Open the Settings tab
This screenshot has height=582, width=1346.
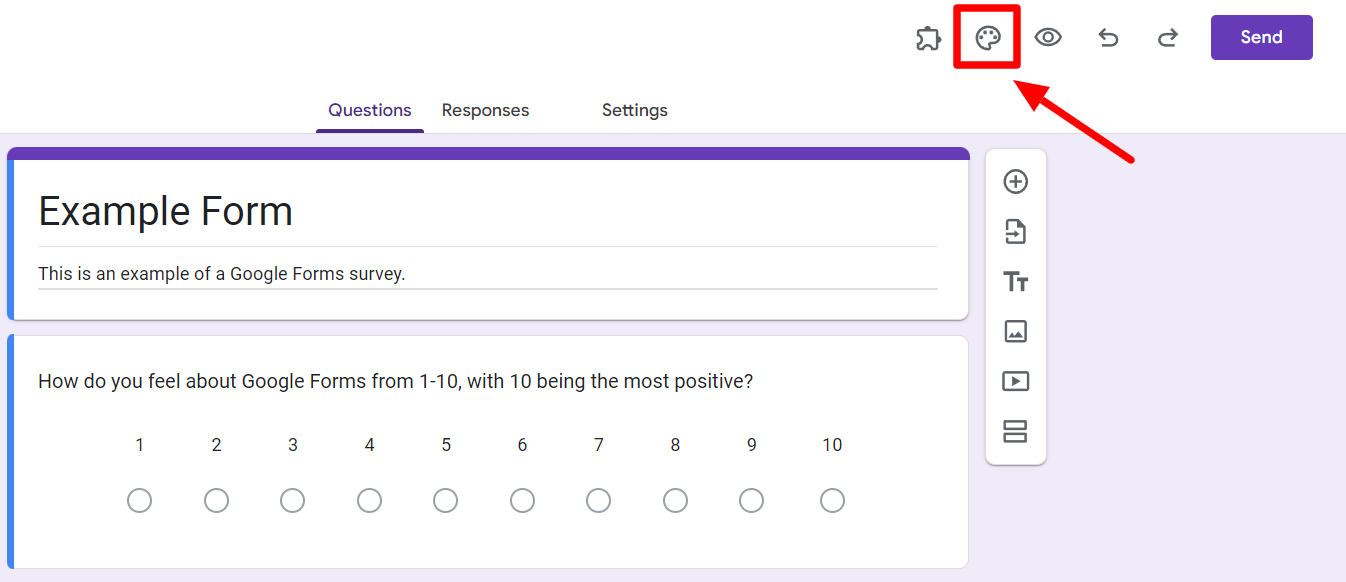click(634, 110)
